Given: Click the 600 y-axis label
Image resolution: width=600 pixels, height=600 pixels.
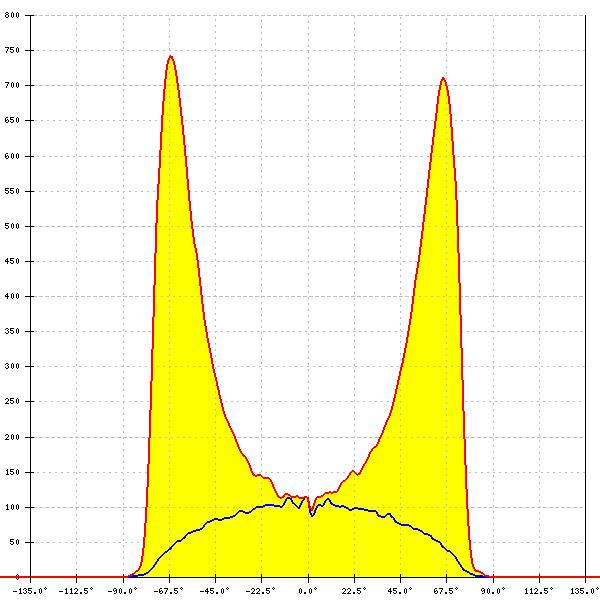Looking at the screenshot, I should [x=12, y=156].
